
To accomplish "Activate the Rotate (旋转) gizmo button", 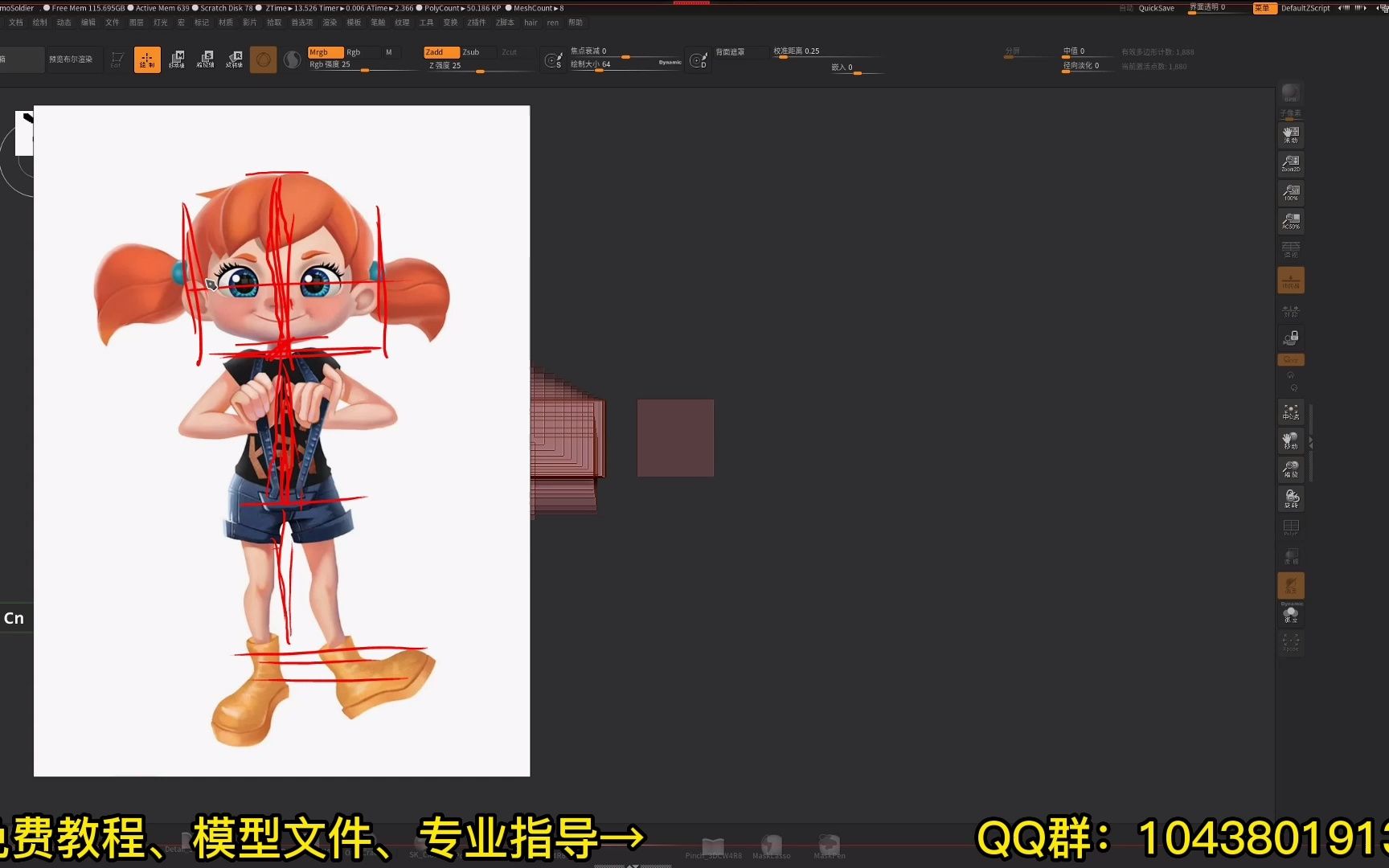I will click(235, 59).
